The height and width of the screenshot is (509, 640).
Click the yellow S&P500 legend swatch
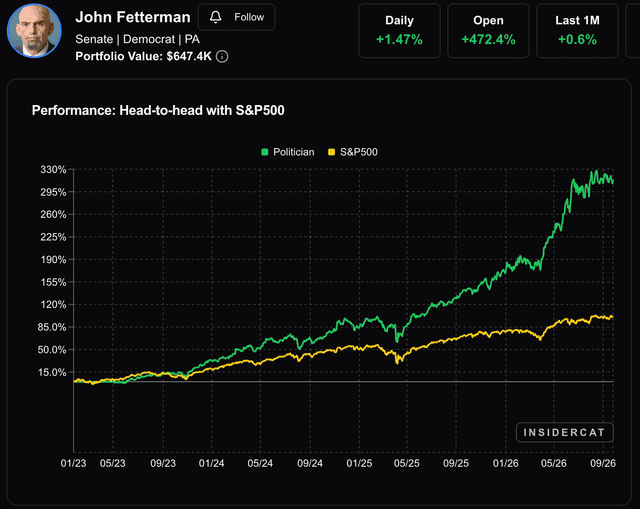331,152
